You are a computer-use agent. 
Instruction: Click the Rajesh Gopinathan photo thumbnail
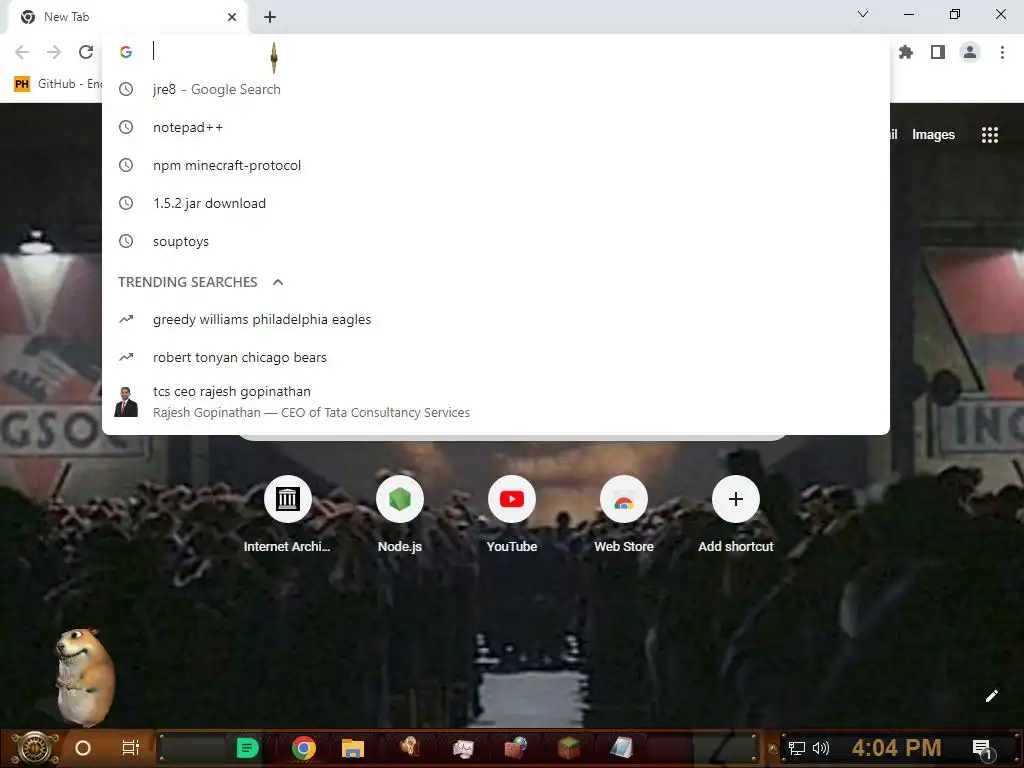(126, 402)
